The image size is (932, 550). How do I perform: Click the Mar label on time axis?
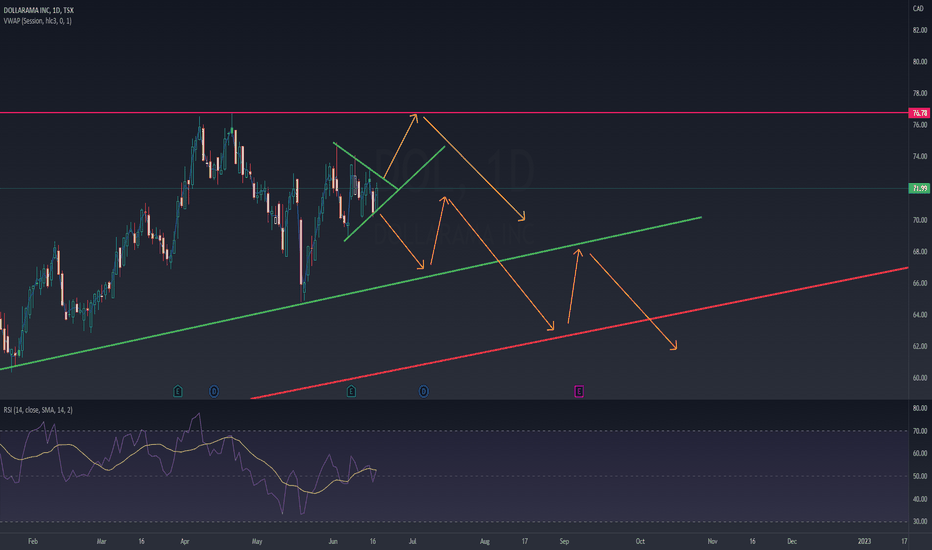[x=102, y=542]
